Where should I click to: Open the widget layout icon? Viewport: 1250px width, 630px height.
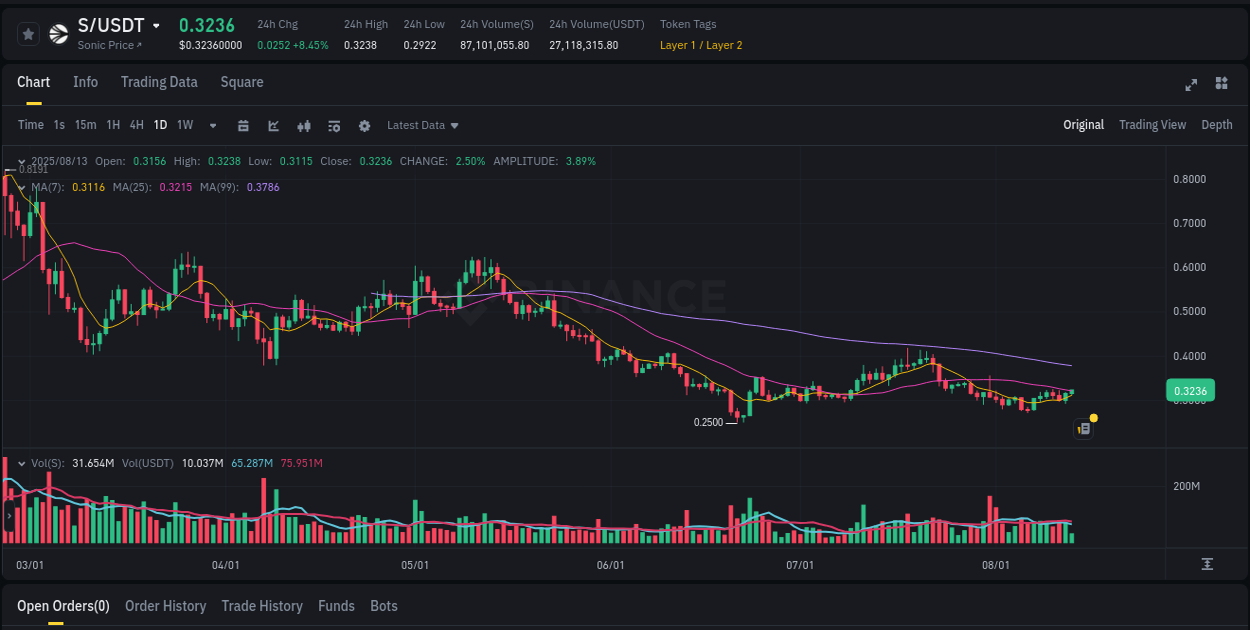(x=1221, y=85)
